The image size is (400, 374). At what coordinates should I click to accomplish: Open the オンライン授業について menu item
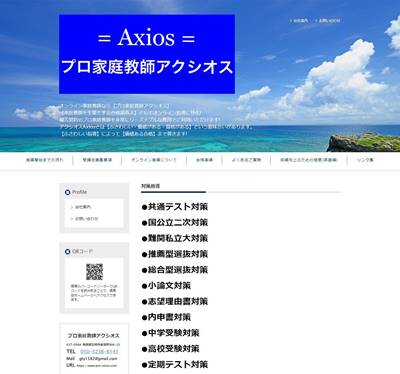click(x=154, y=160)
